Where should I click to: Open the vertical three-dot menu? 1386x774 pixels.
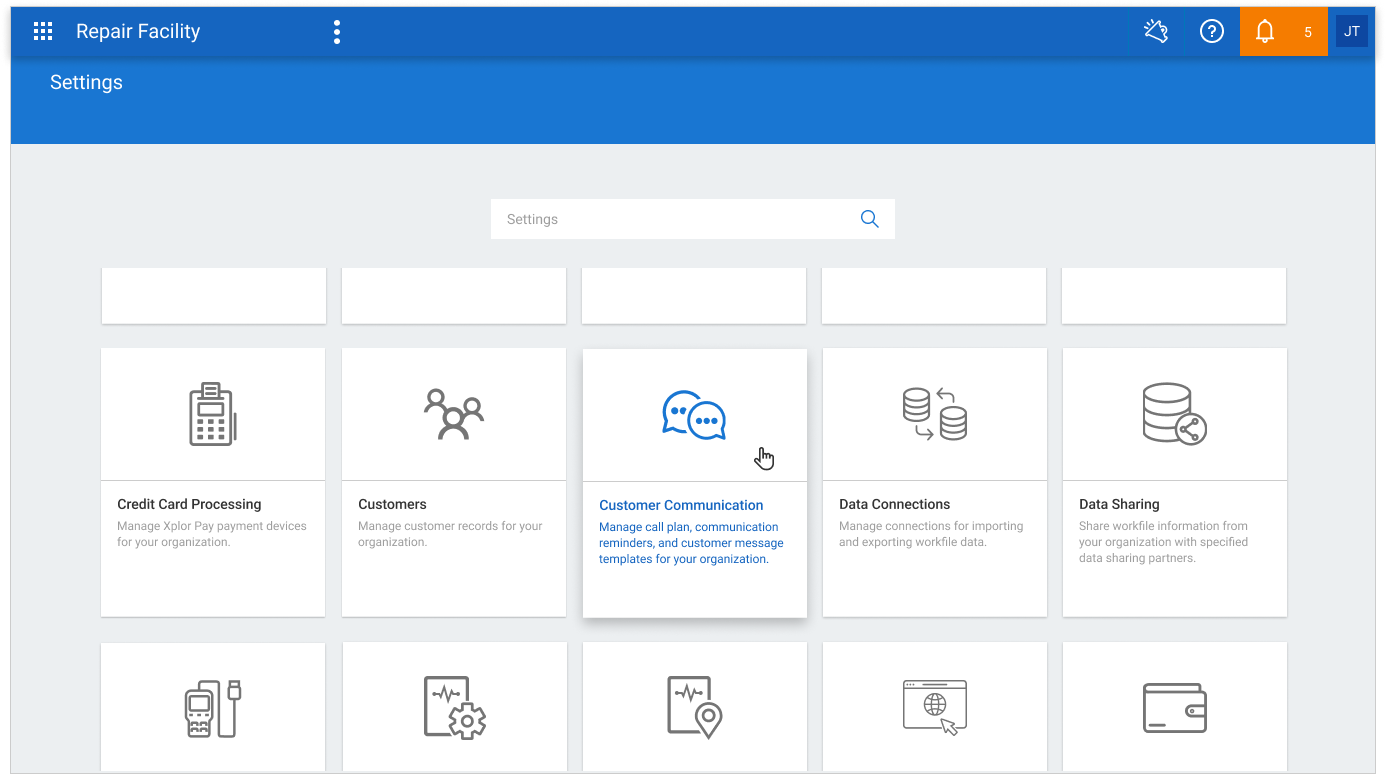(337, 32)
